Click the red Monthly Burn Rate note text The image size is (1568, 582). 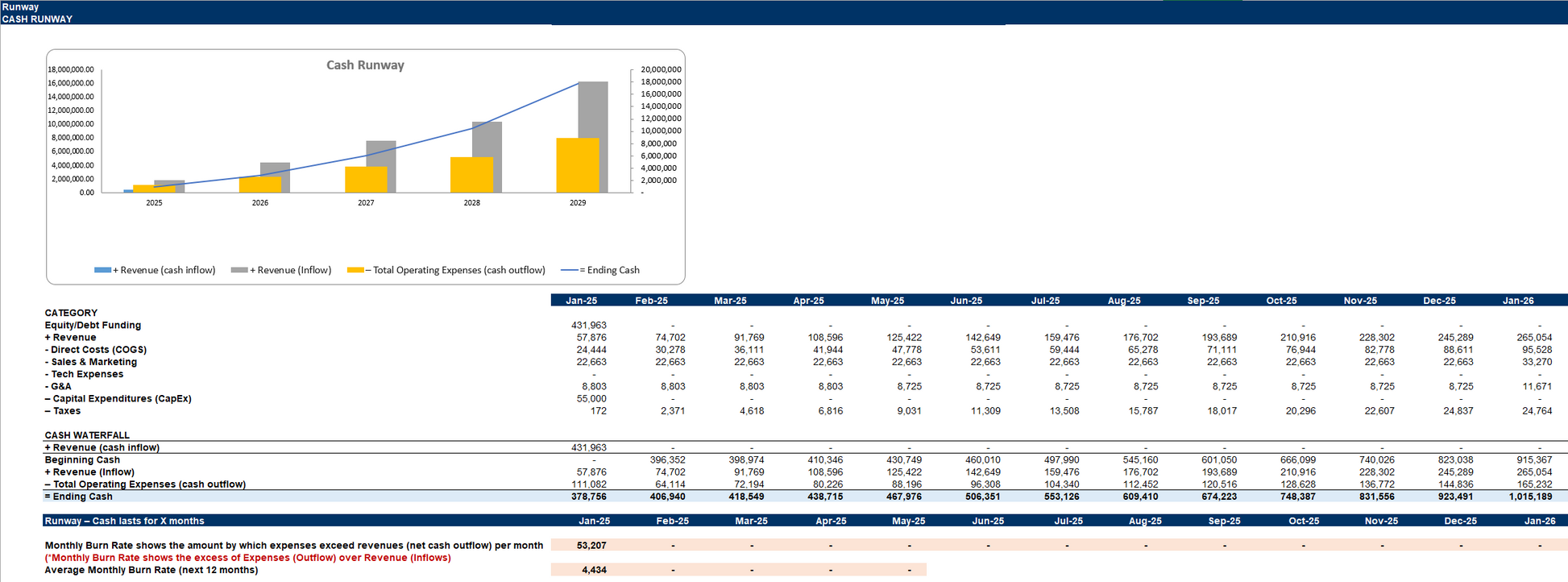tap(247, 558)
